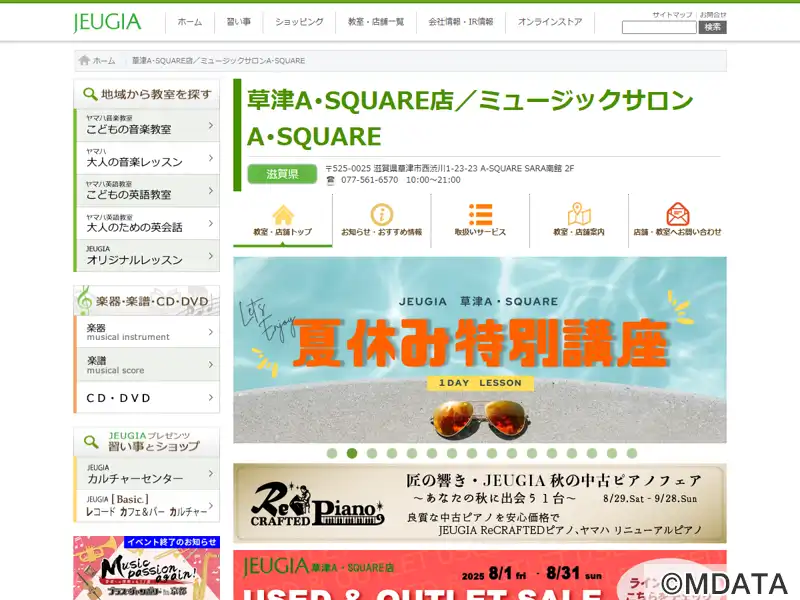Open the ショッピング navigation item
The image size is (800, 600).
coord(299,22)
